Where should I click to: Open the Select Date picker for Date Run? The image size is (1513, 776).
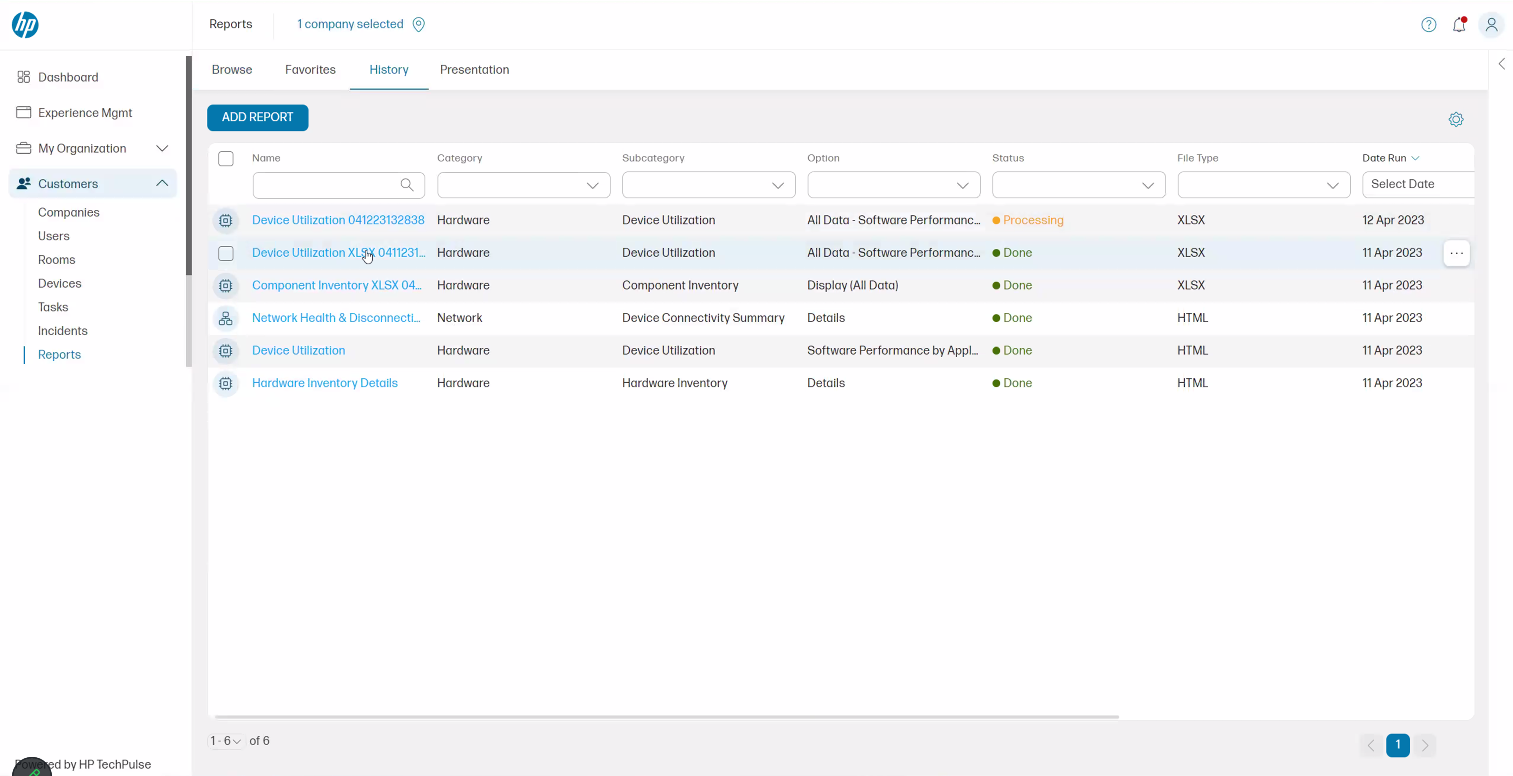(x=1418, y=184)
